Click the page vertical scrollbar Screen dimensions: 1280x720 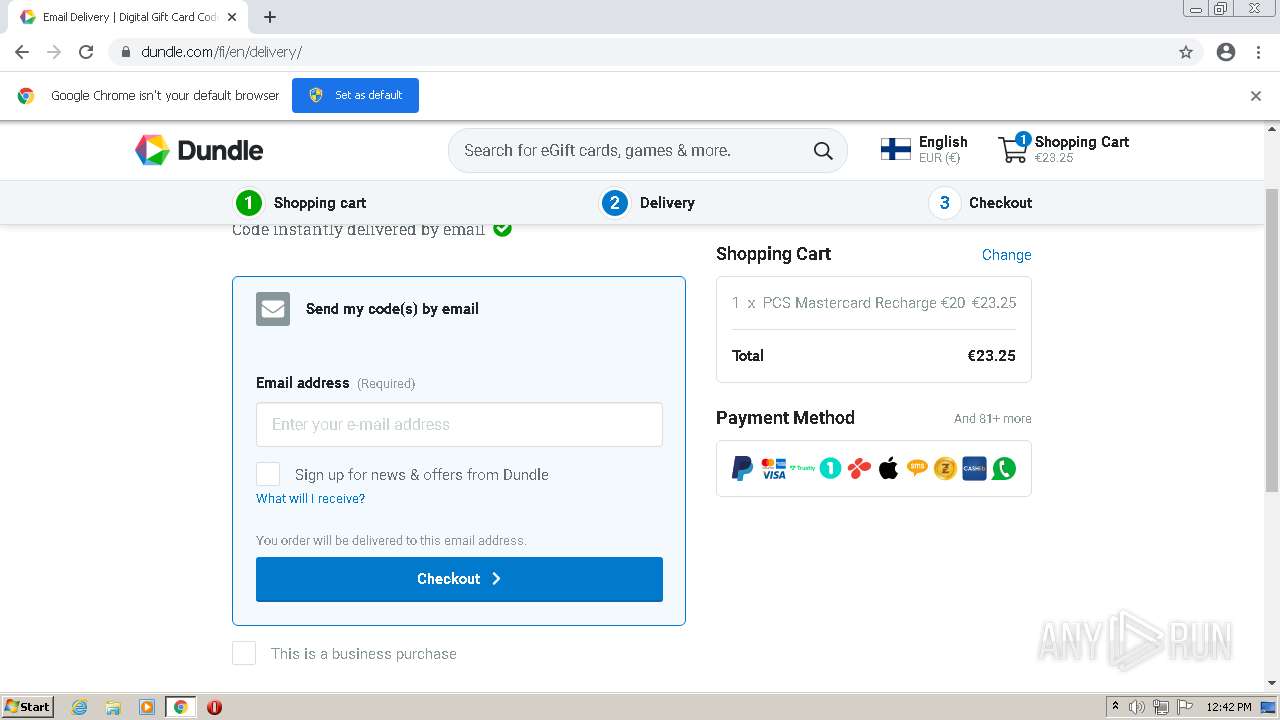1272,340
